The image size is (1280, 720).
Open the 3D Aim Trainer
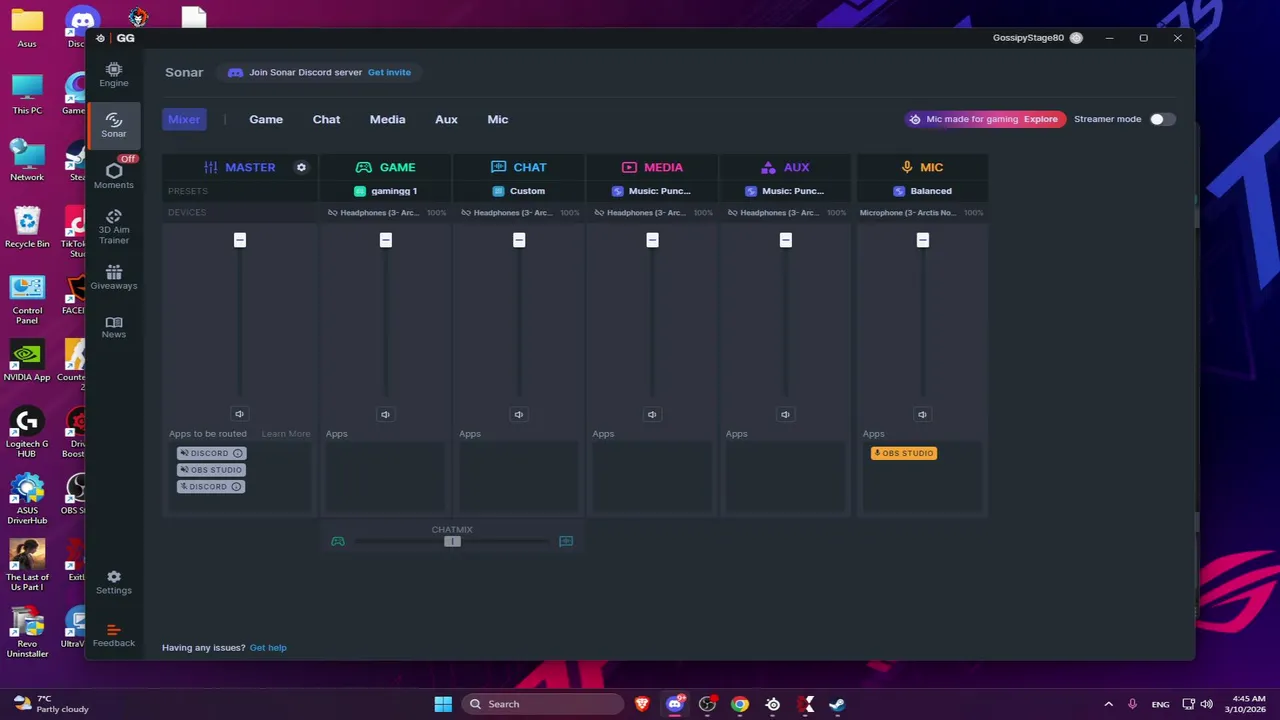pyautogui.click(x=114, y=227)
